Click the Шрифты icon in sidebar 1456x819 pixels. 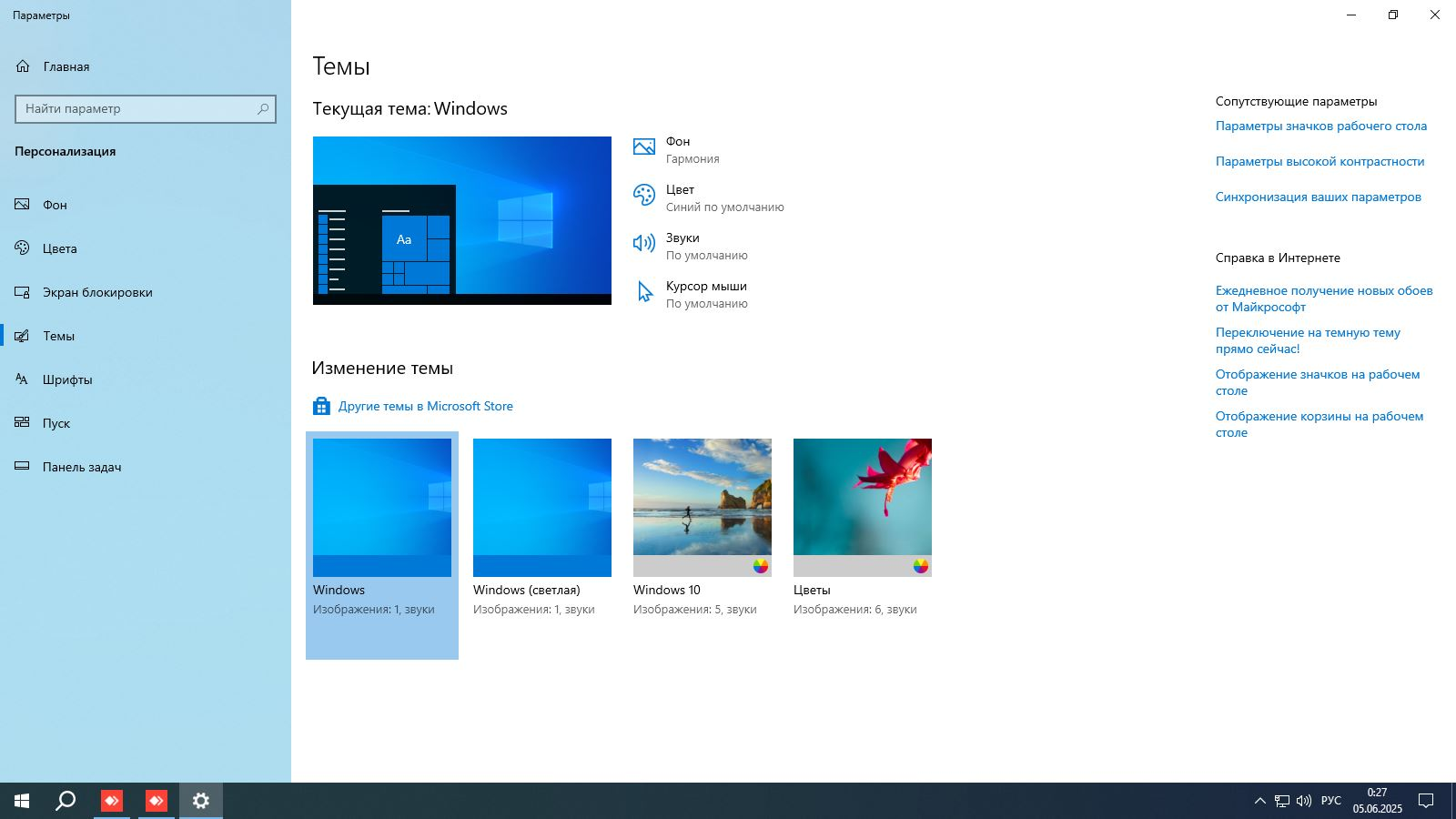coord(23,379)
